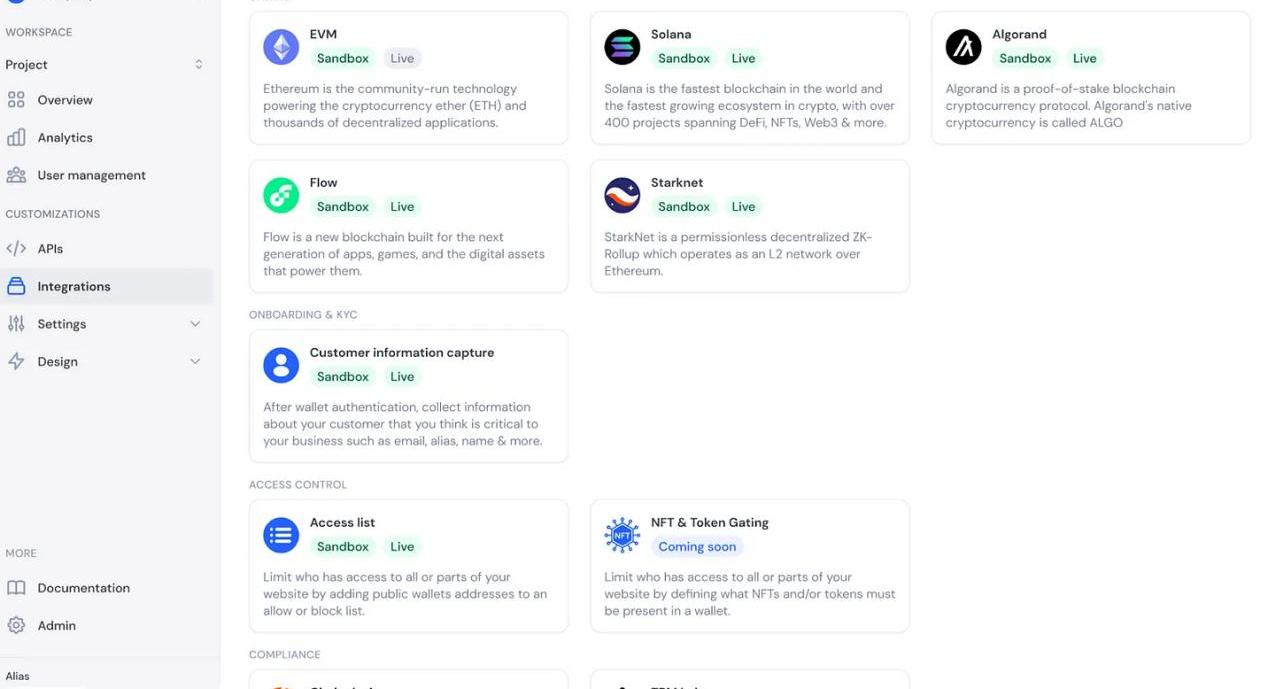Toggle the Flow Live badge
Viewport: 1268px width, 689px height.
(x=402, y=207)
